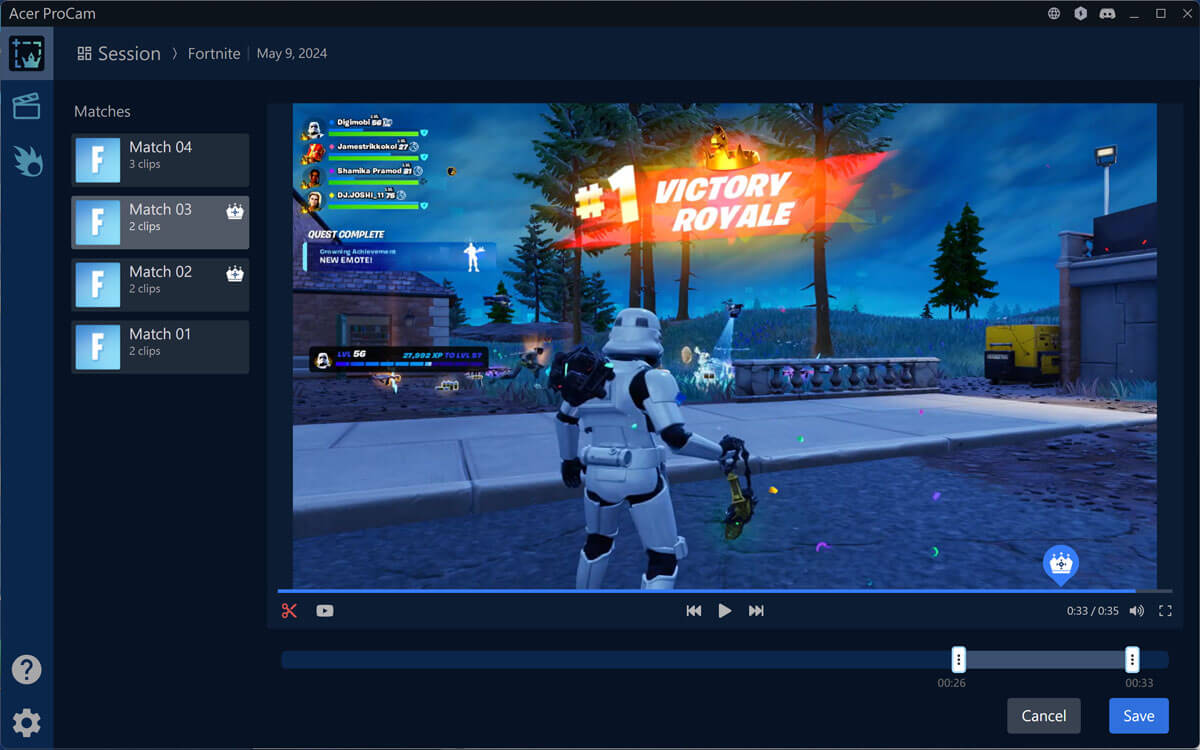
Task: Click the globe language icon
Action: 1054,14
